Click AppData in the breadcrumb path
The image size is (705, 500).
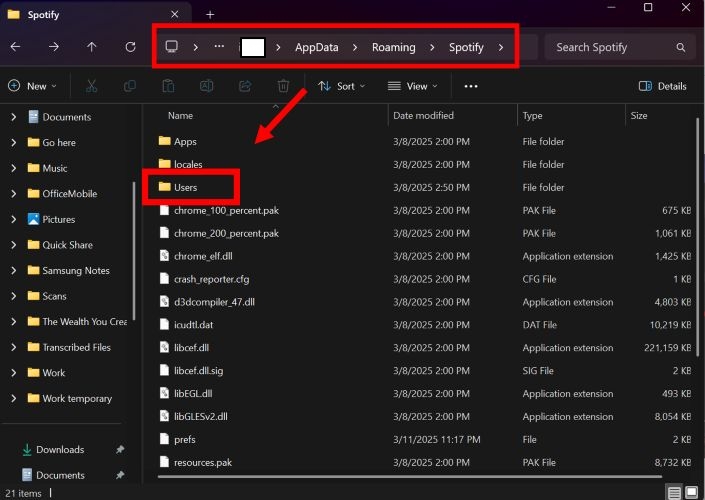point(317,47)
